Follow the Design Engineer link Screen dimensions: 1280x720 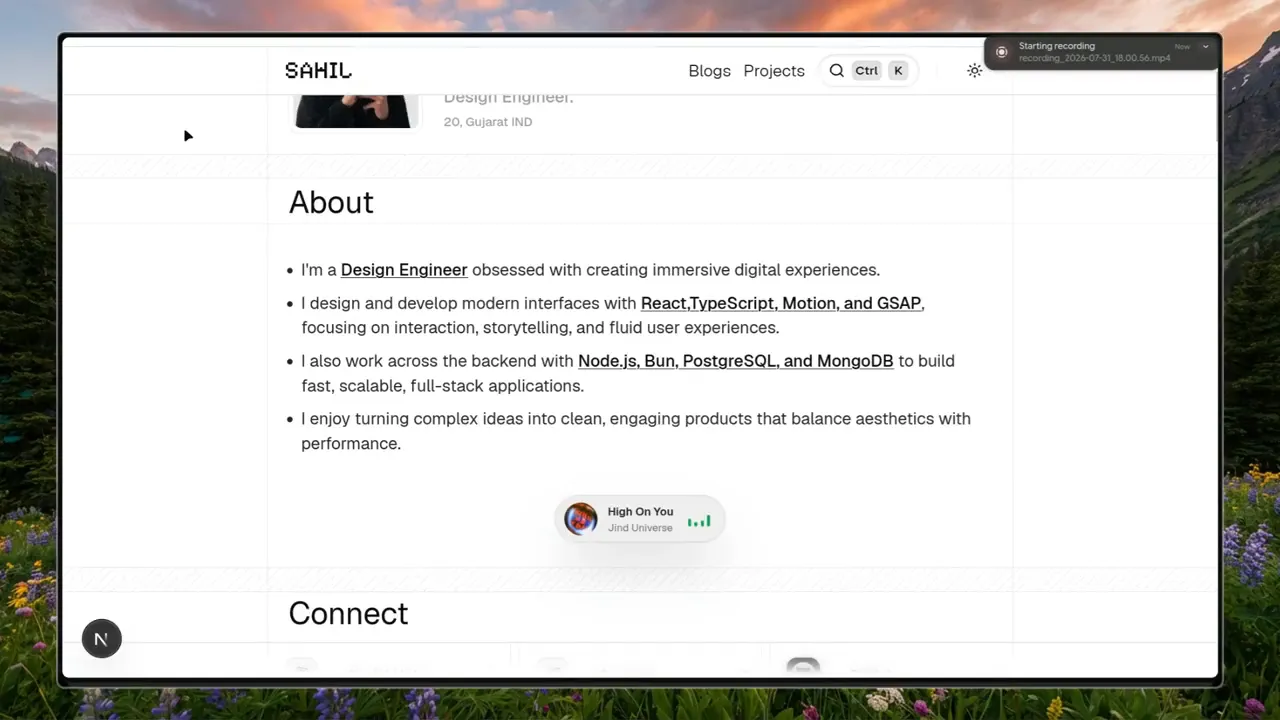tap(404, 270)
